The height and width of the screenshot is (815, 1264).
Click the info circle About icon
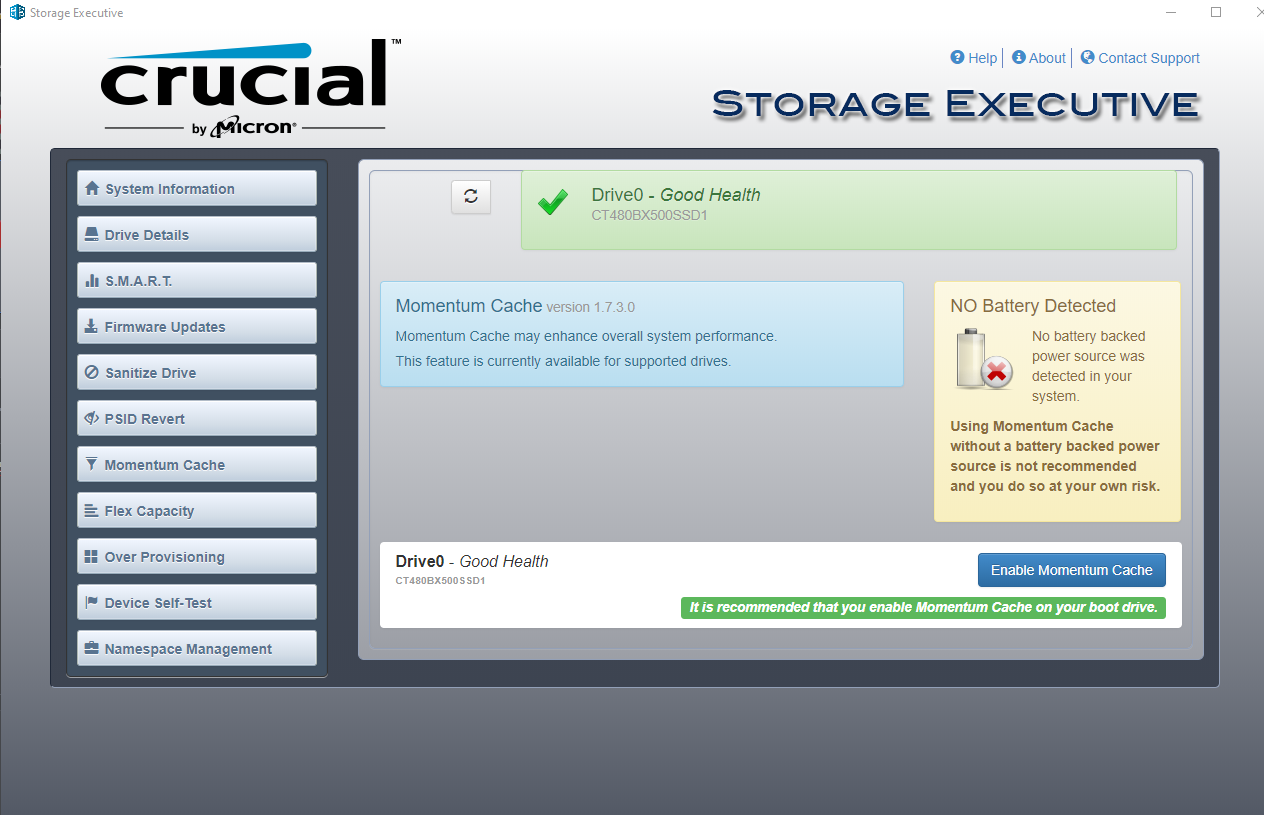click(x=1019, y=58)
